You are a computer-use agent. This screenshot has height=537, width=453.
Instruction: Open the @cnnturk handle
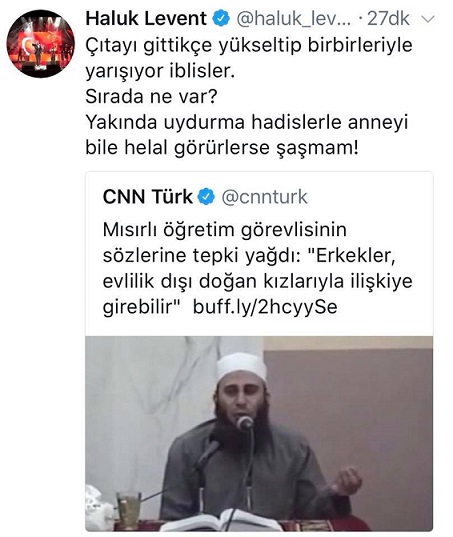point(264,197)
